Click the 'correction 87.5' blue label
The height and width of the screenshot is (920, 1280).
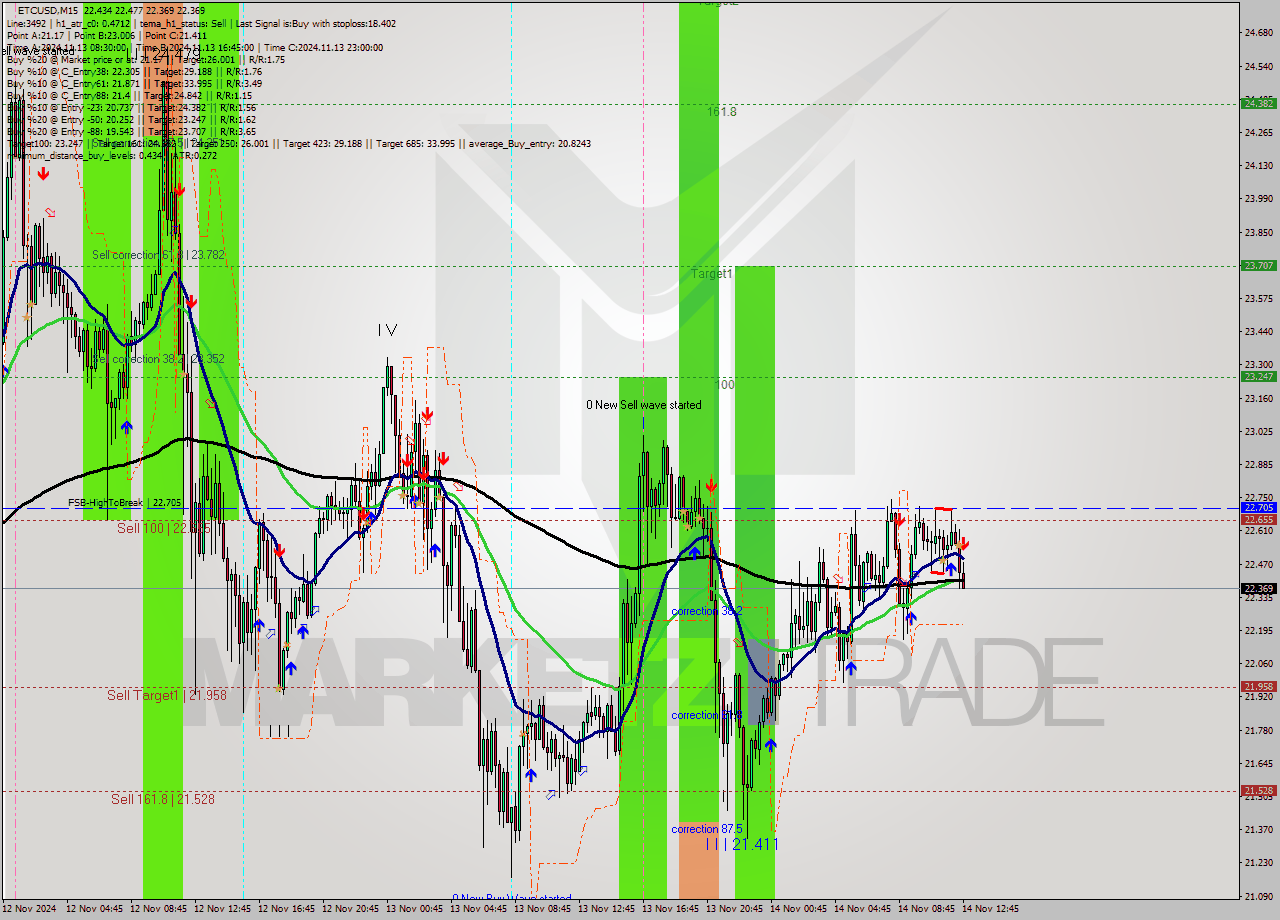click(707, 829)
